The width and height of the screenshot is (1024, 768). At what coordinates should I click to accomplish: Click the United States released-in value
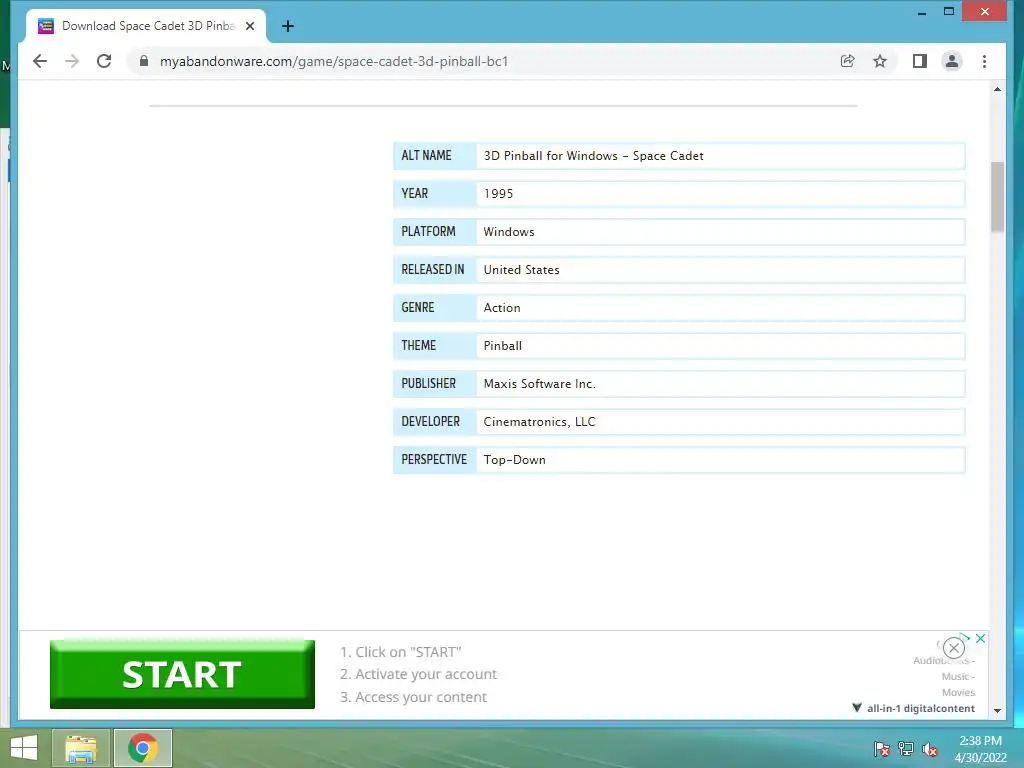[521, 270]
